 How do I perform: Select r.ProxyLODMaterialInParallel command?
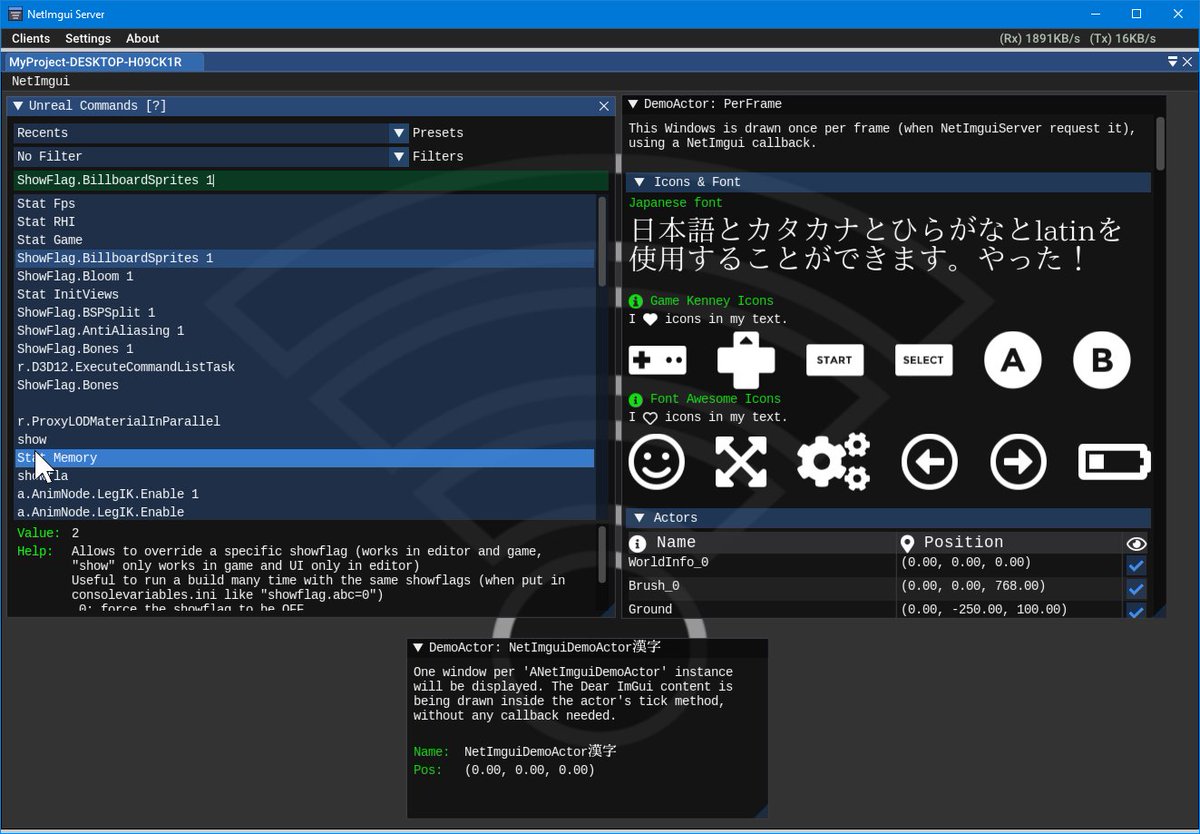(305, 422)
